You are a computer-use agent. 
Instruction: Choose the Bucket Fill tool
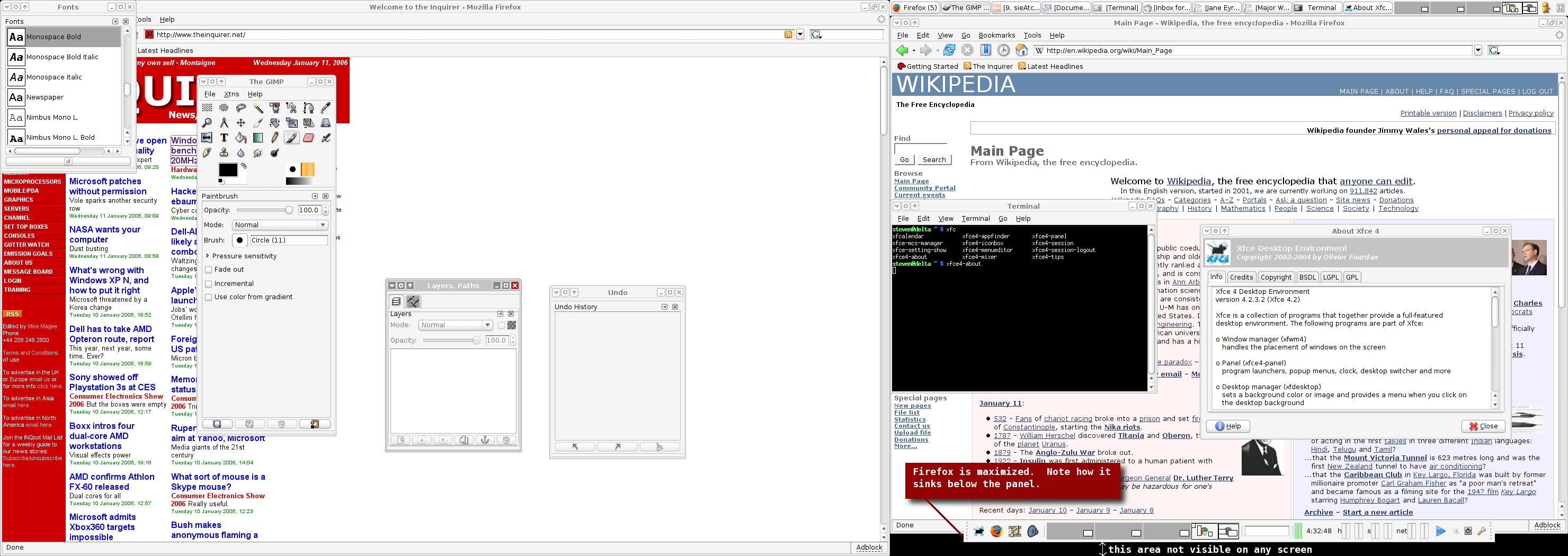(241, 138)
